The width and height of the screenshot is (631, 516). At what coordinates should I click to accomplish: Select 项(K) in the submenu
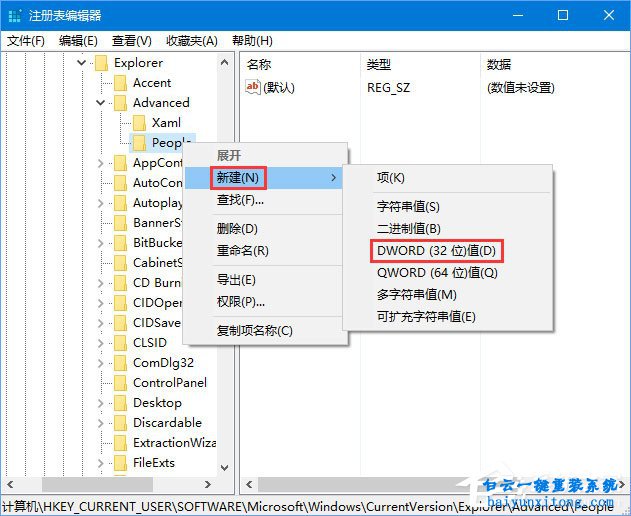tap(391, 178)
